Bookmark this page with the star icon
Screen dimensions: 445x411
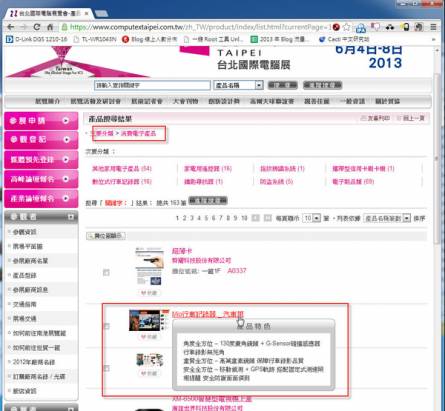point(347,27)
